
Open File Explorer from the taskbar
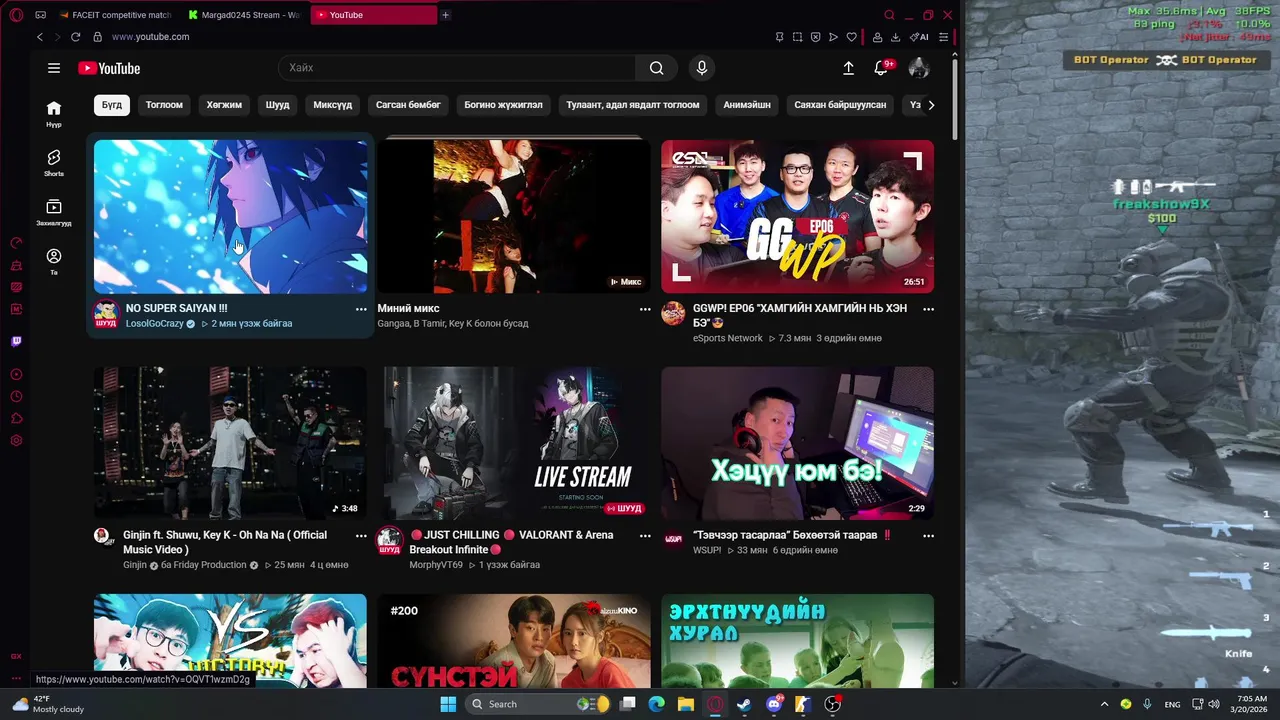686,704
